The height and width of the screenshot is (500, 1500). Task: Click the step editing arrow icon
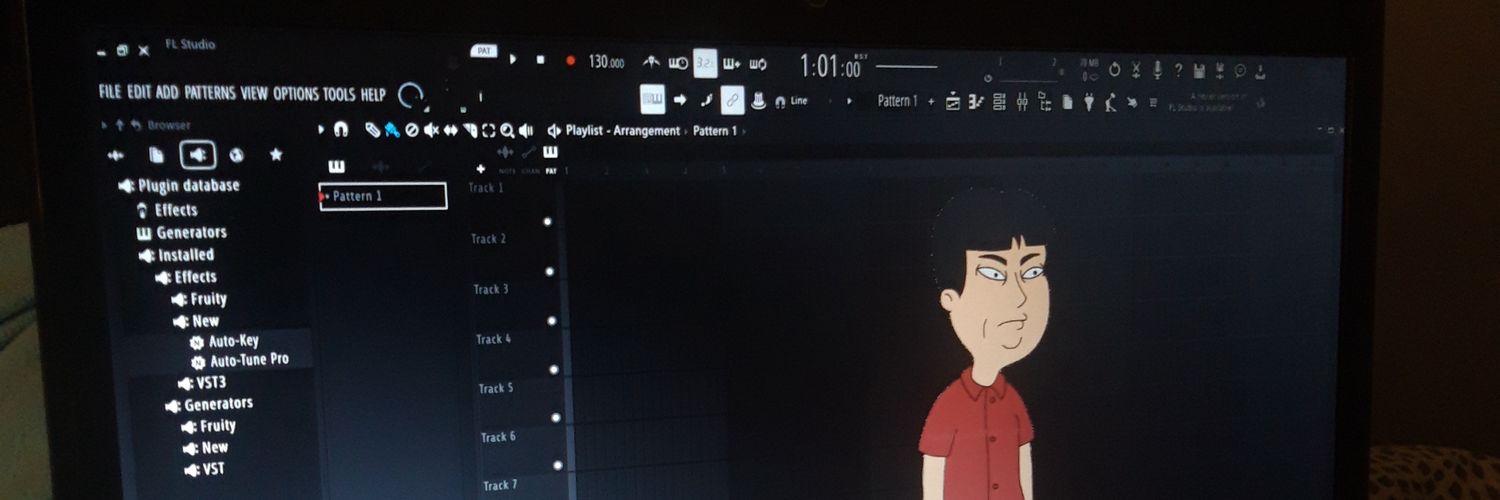(x=680, y=99)
